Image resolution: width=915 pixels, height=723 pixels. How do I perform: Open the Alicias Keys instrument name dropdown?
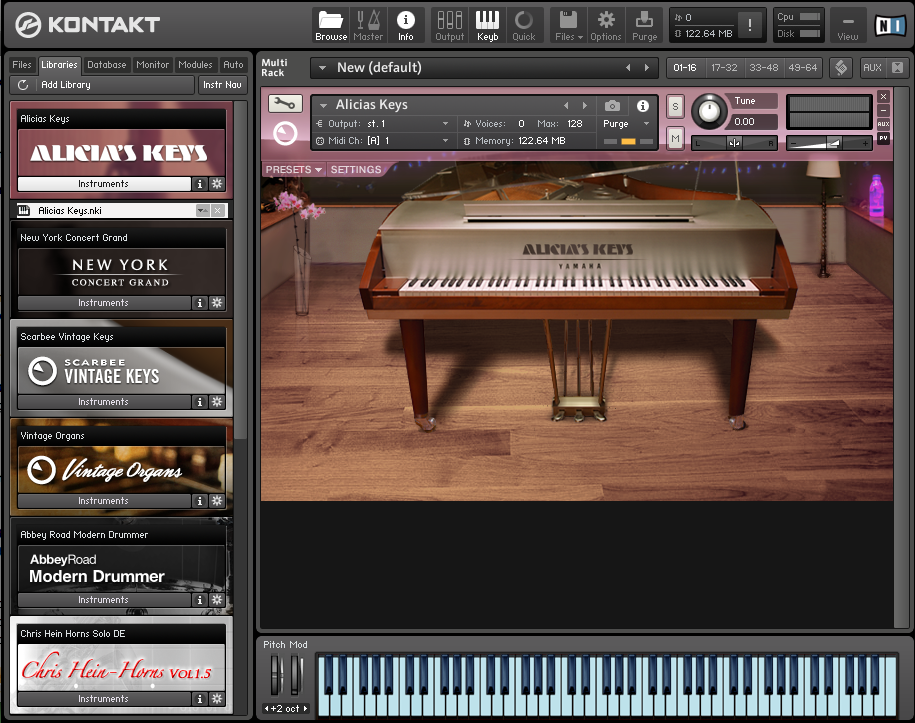(323, 106)
